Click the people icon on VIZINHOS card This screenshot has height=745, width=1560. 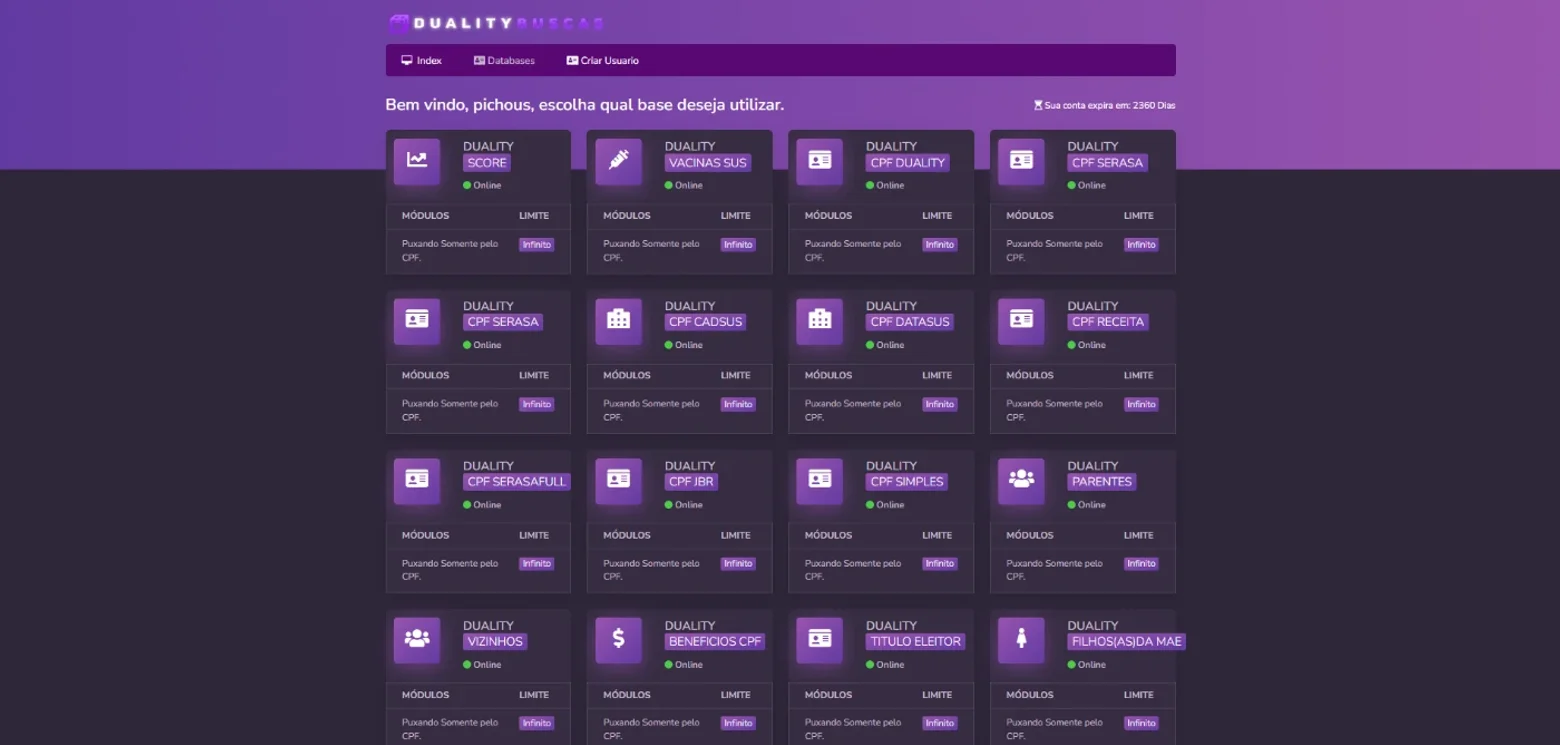417,640
